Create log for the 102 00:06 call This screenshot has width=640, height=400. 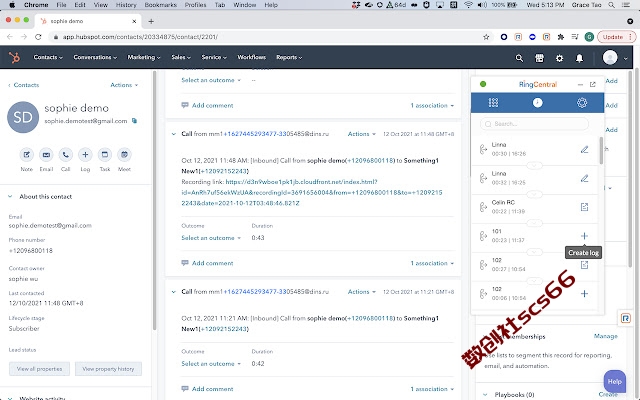584,293
